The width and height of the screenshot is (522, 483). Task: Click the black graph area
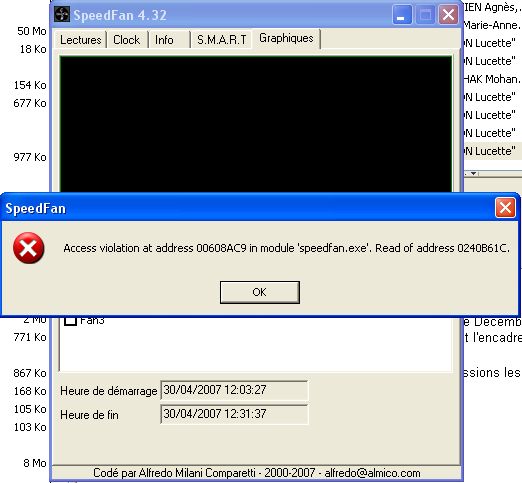point(256,124)
